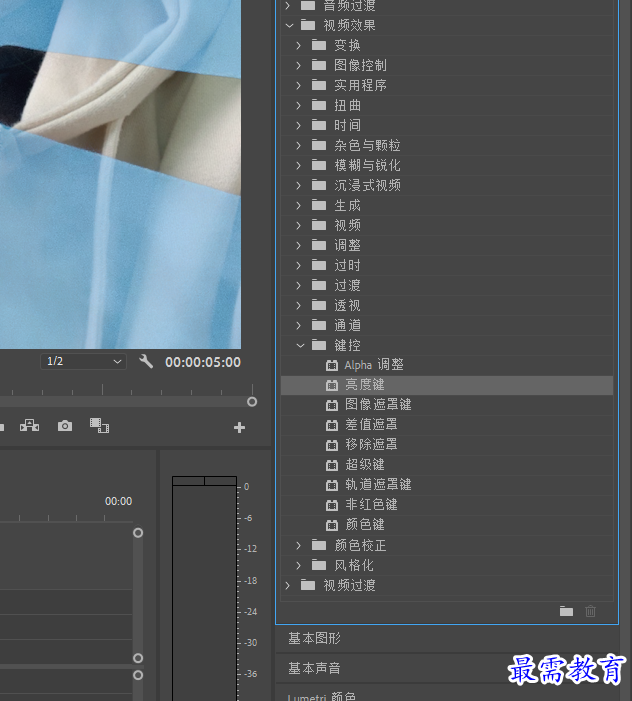Select the 轨道遮罩键 effect text
This screenshot has height=701, width=632.
[x=378, y=485]
